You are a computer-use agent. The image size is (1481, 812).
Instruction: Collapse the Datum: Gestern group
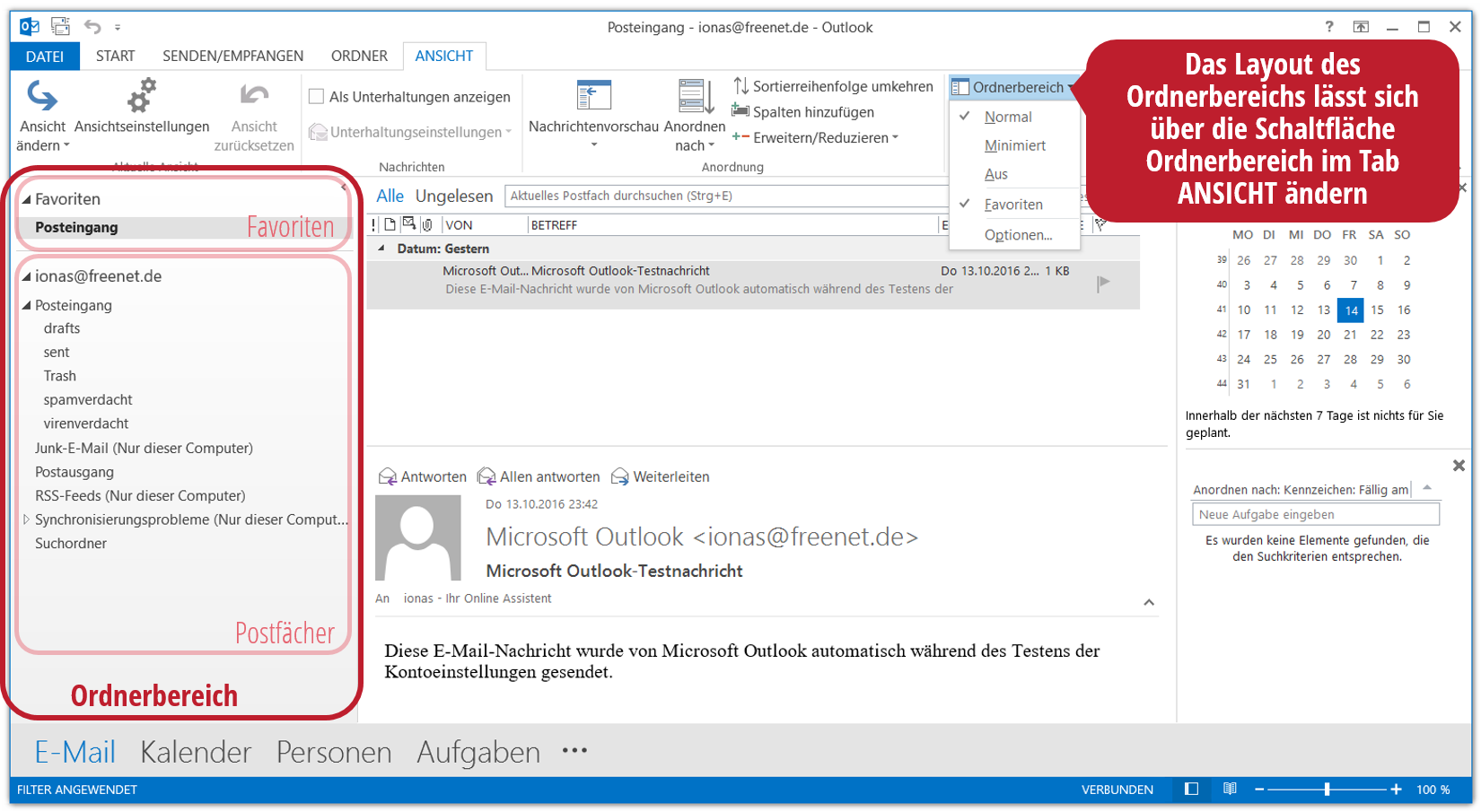(381, 249)
